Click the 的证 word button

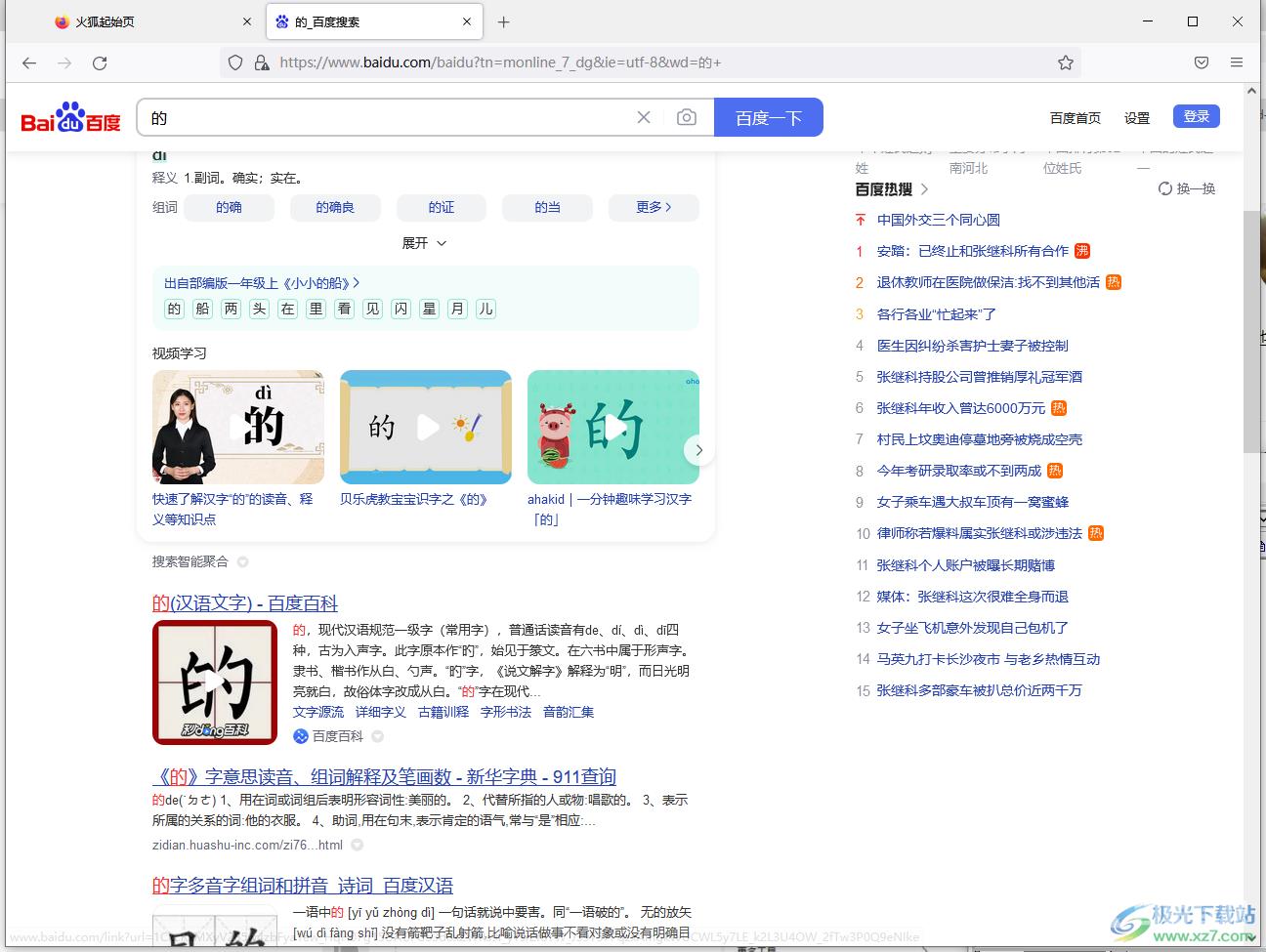(442, 207)
